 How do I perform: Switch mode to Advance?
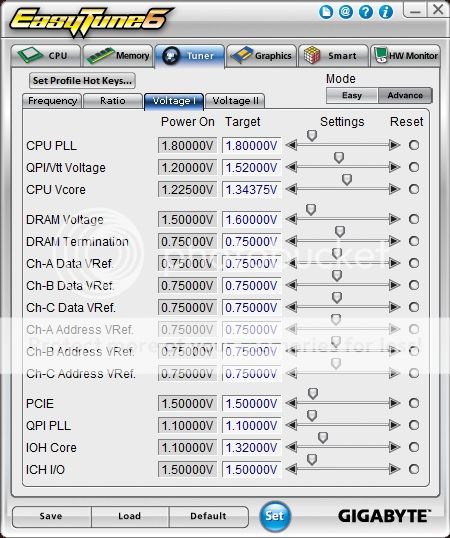click(x=405, y=95)
